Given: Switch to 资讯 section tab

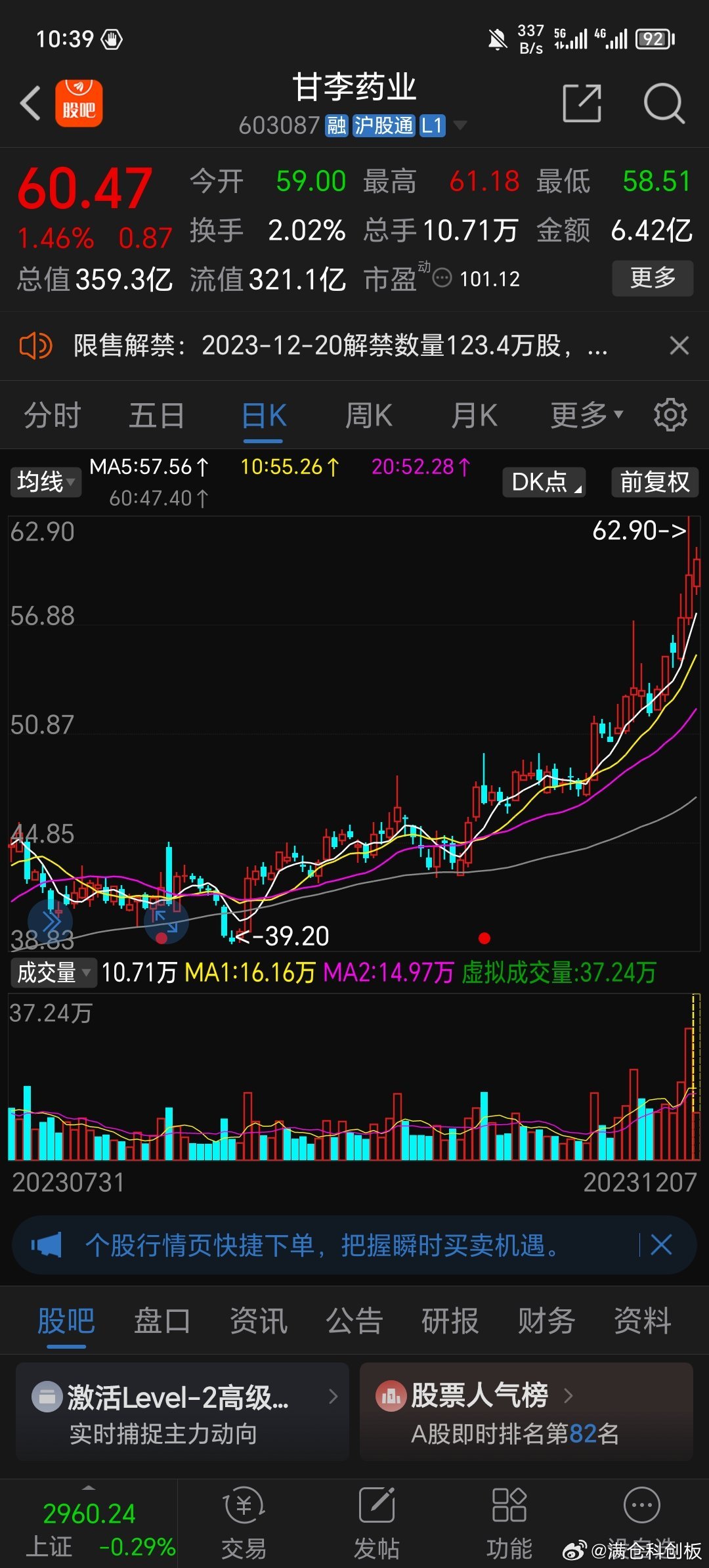Looking at the screenshot, I should [x=258, y=1320].
